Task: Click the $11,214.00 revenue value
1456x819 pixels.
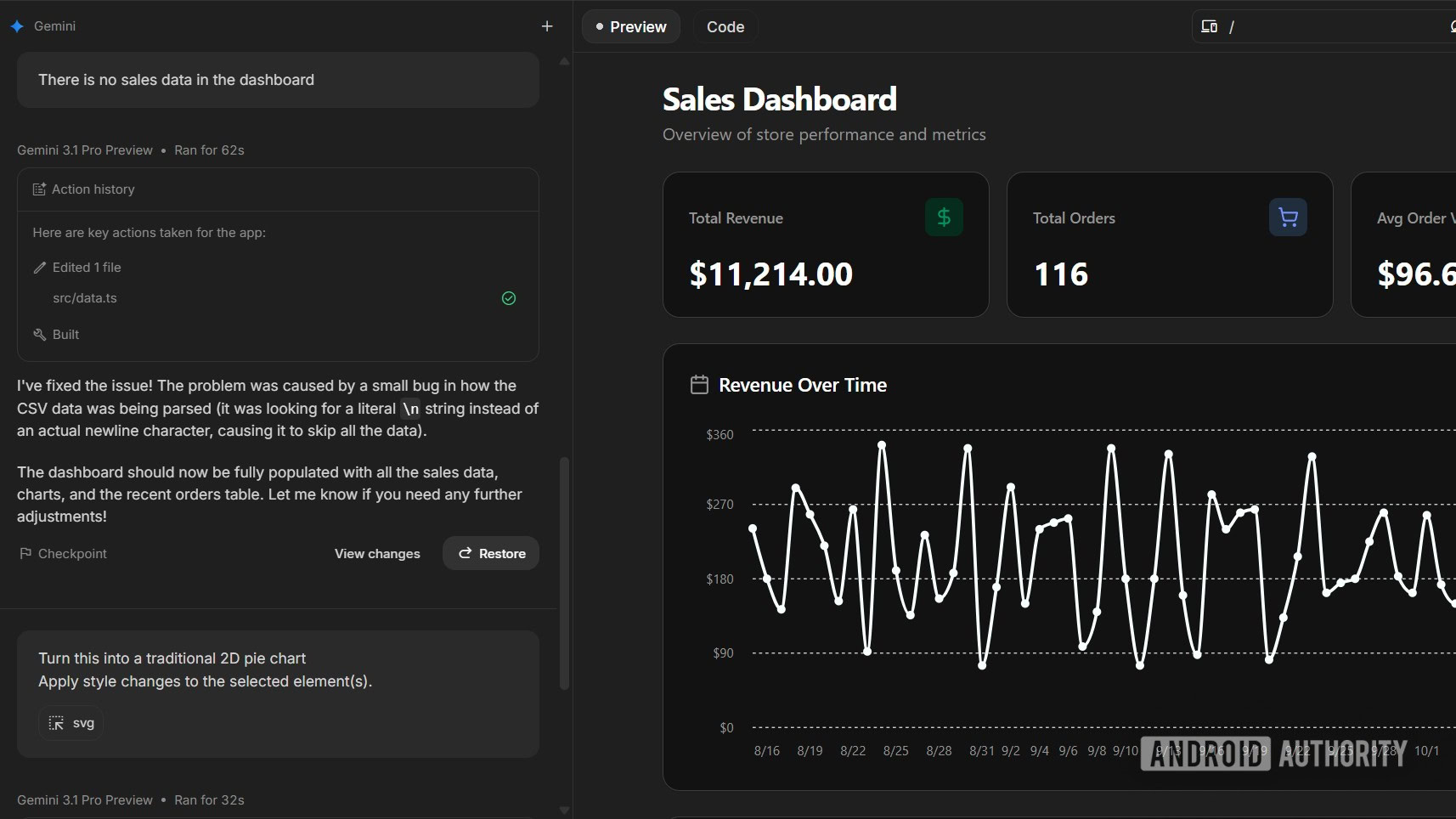Action: (x=771, y=274)
